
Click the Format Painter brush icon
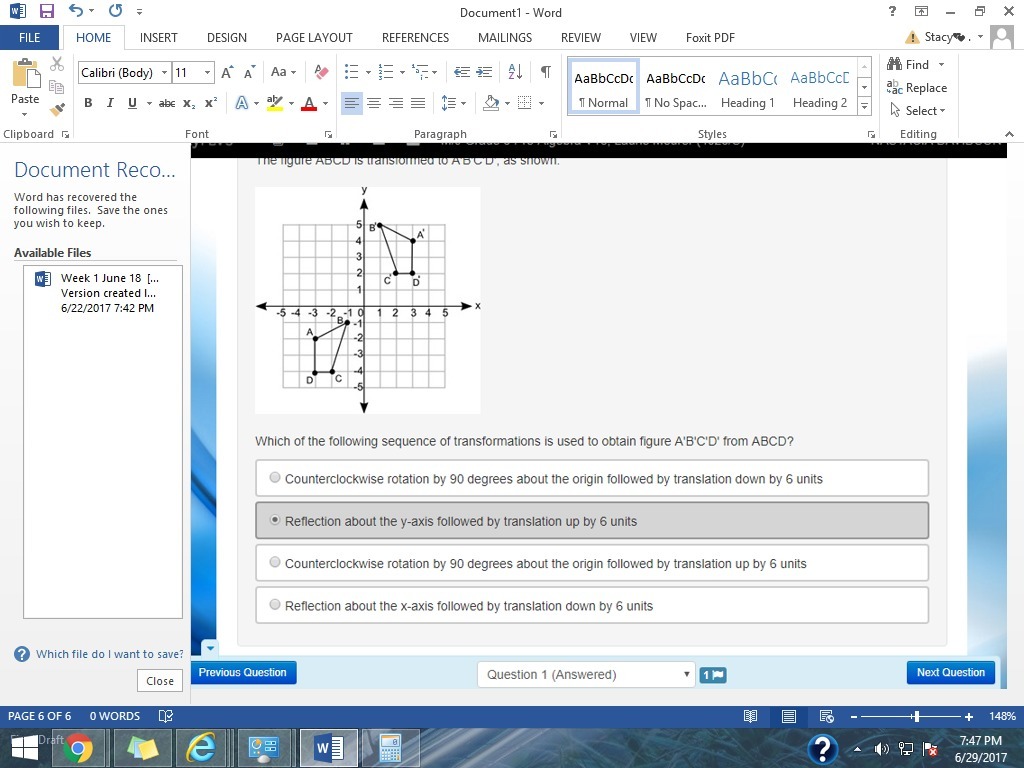(x=57, y=109)
